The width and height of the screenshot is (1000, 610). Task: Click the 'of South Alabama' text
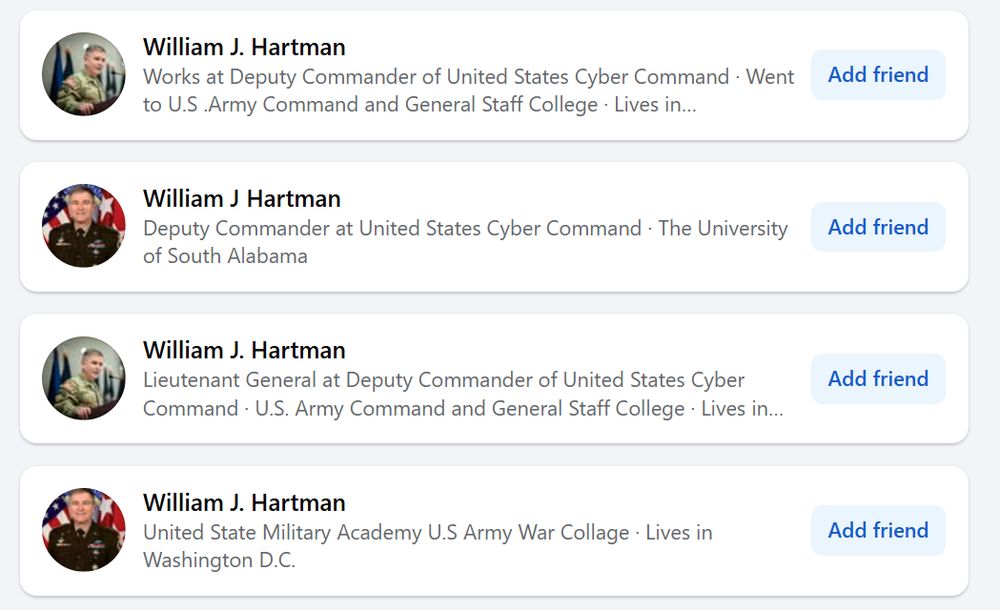point(225,256)
